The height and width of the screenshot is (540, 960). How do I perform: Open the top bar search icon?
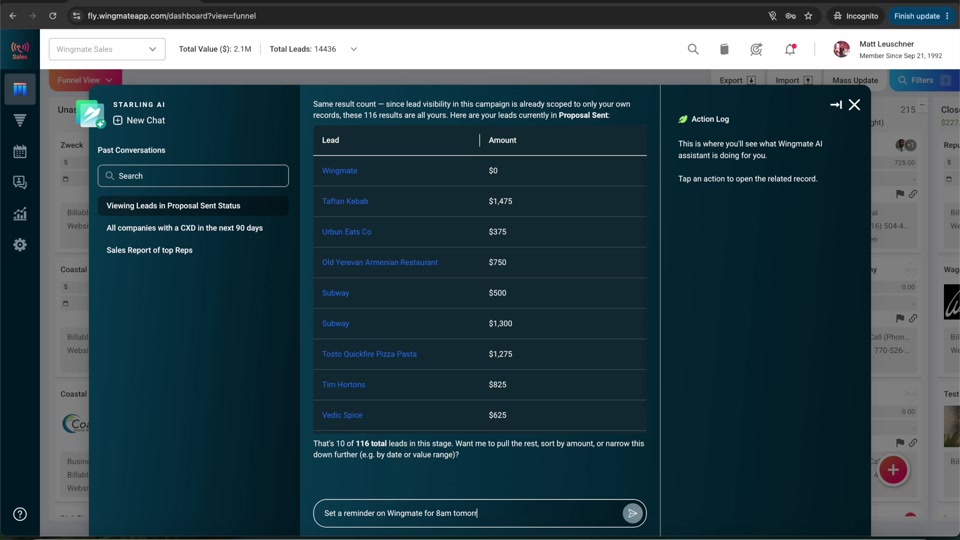coord(692,49)
